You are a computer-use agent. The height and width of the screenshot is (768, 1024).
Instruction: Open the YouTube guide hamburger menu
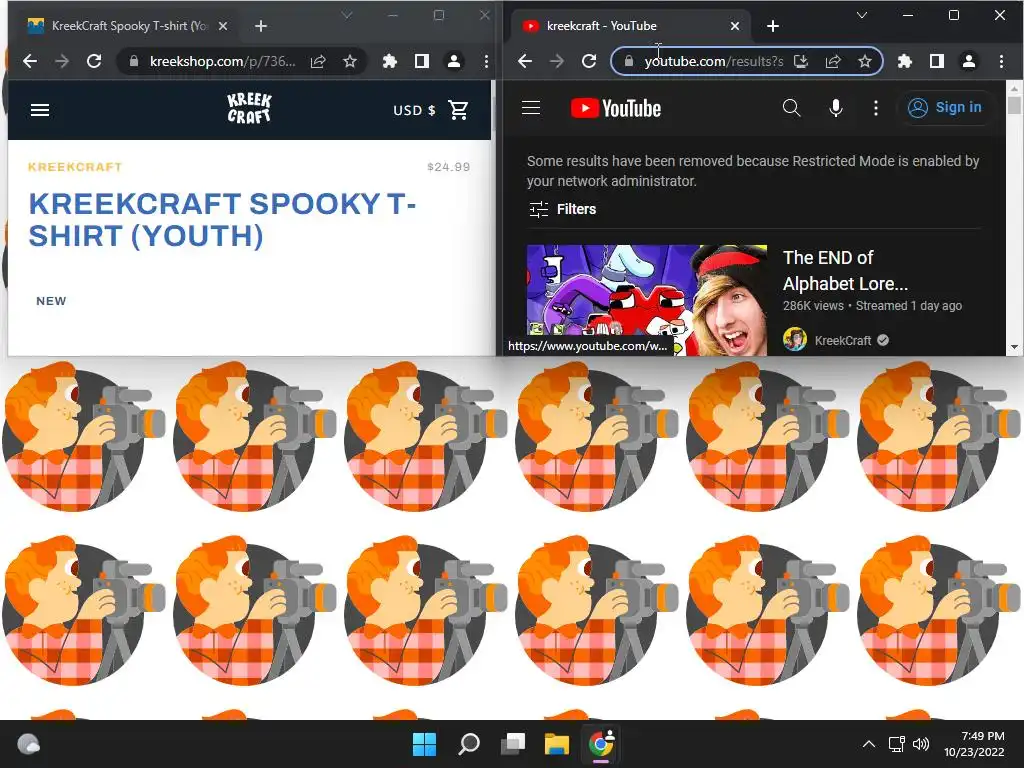531,108
